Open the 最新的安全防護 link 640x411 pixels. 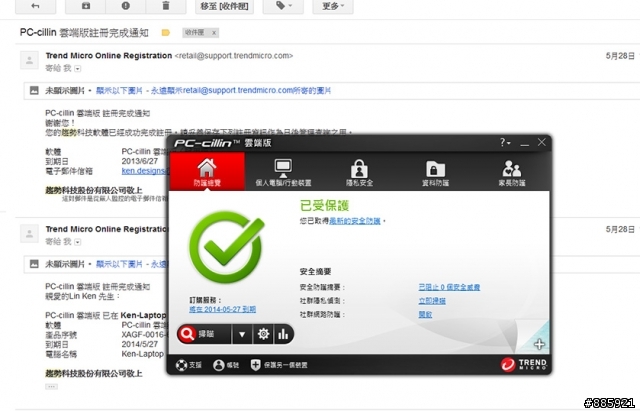click(355, 221)
